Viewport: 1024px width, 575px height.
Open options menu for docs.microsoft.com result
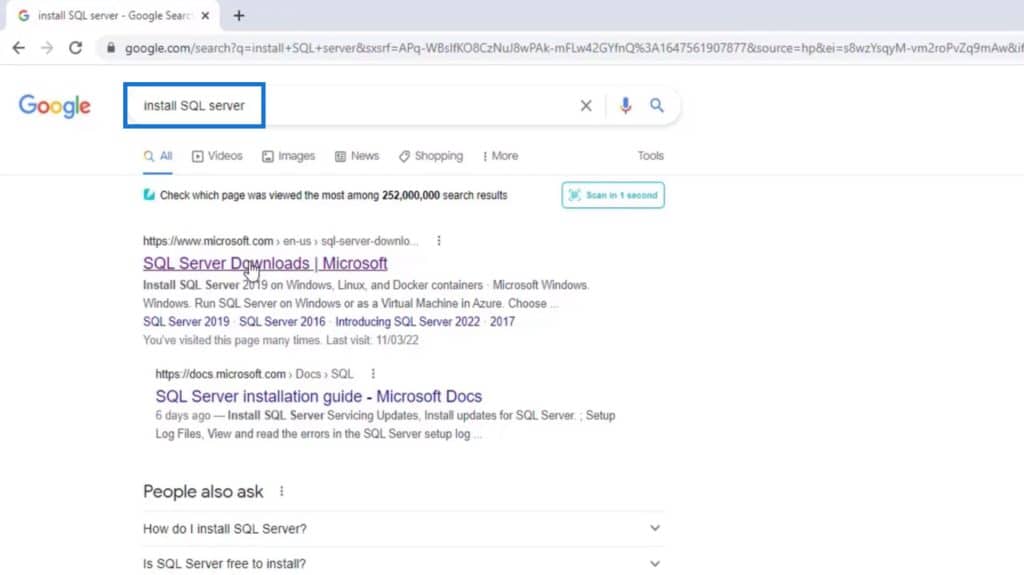(x=373, y=374)
